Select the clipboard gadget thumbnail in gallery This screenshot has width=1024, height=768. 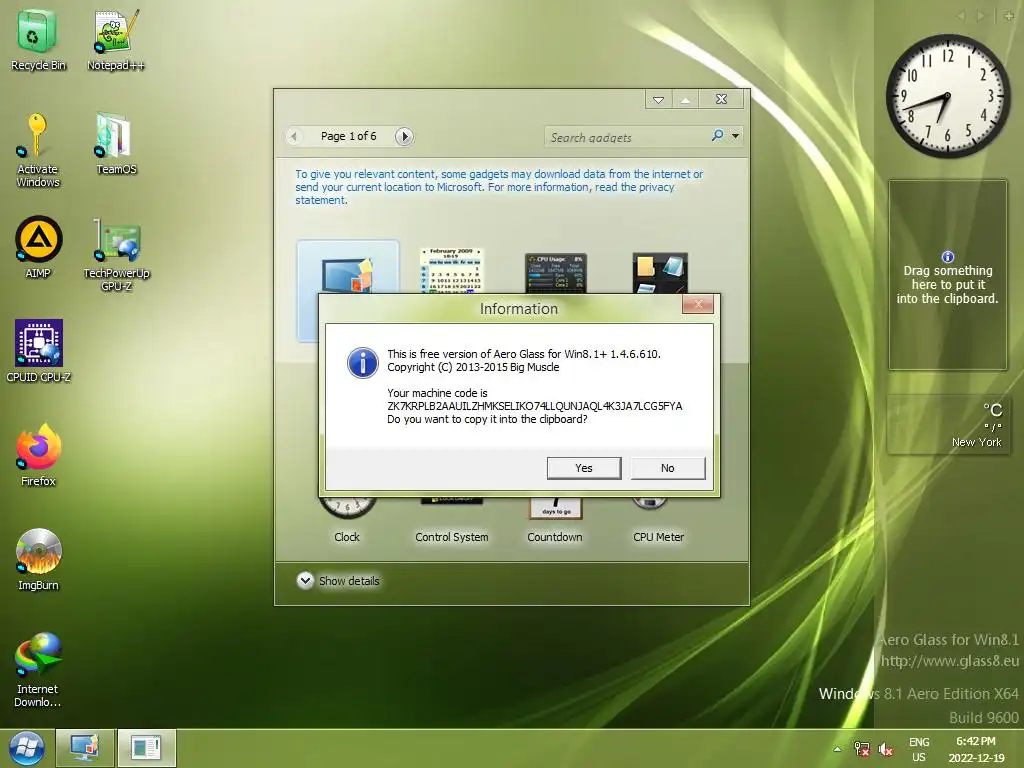point(660,273)
